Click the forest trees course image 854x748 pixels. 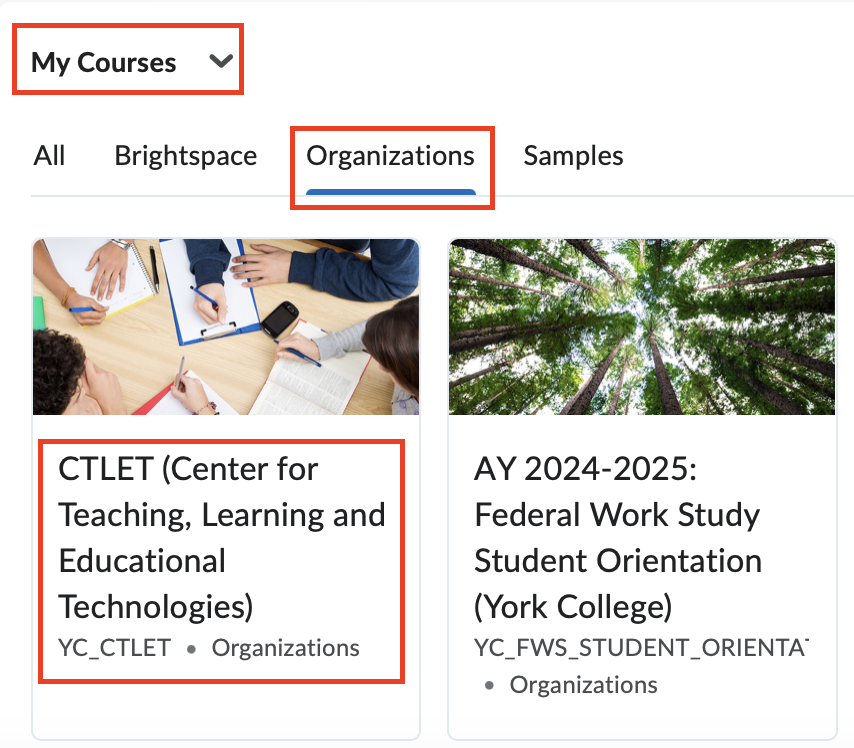pyautogui.click(x=641, y=326)
